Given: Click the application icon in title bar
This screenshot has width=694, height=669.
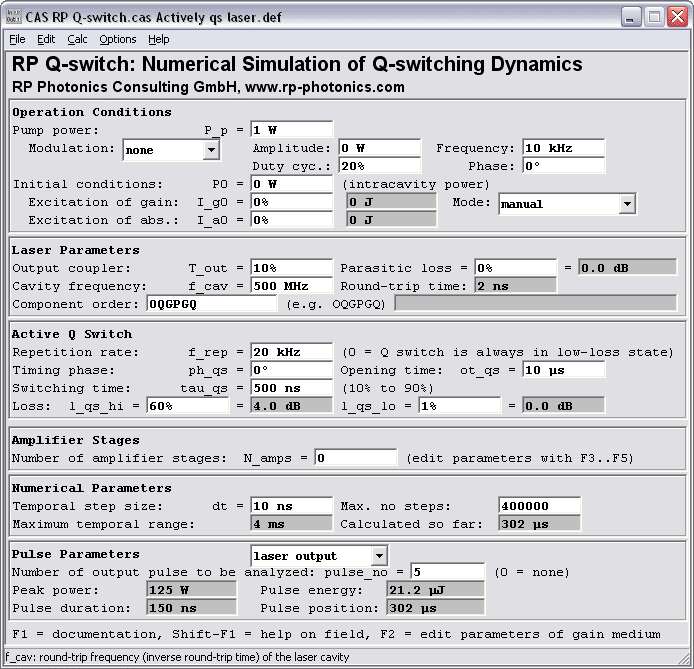Looking at the screenshot, I should tap(14, 17).
